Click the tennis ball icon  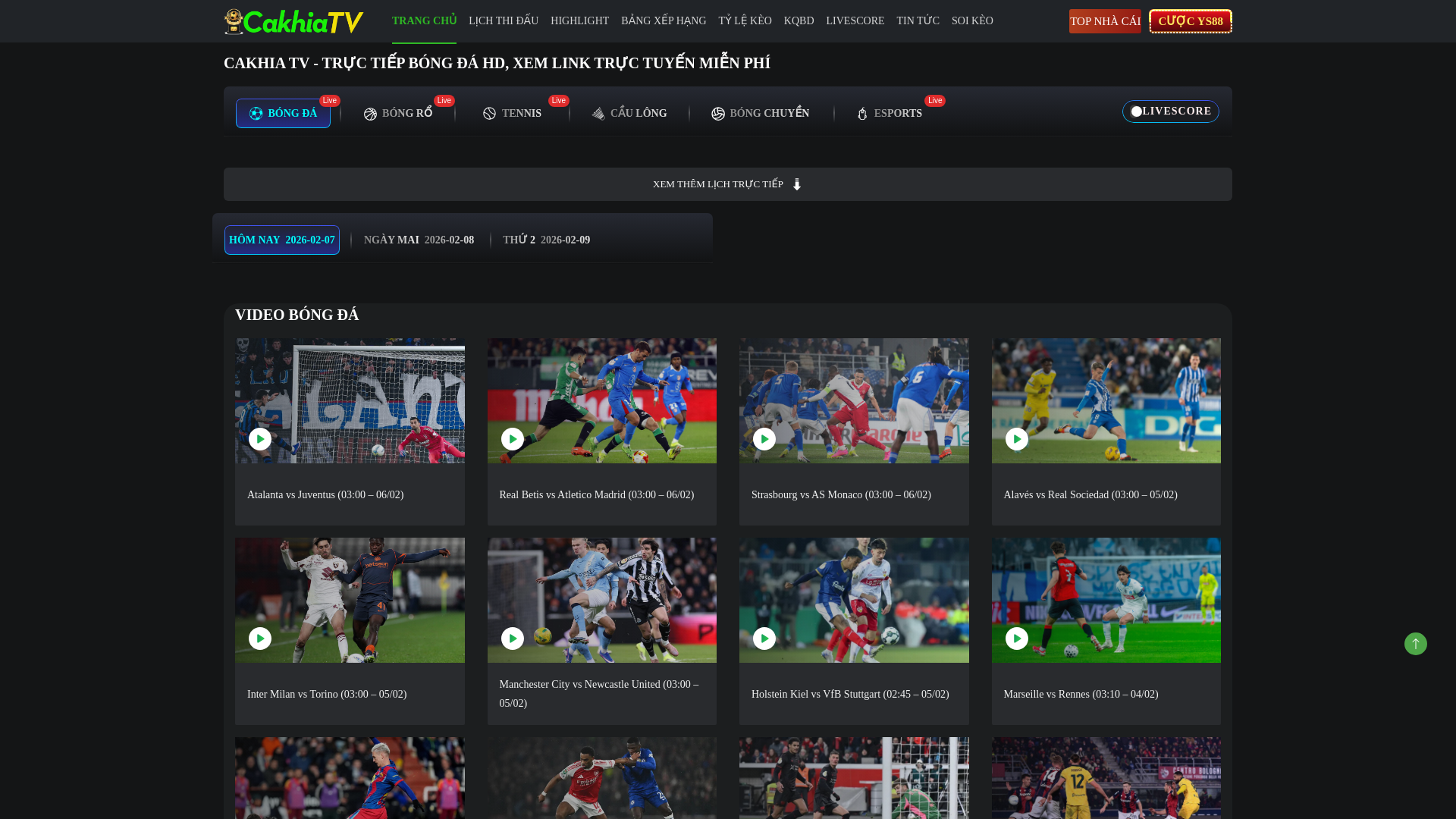point(489,114)
